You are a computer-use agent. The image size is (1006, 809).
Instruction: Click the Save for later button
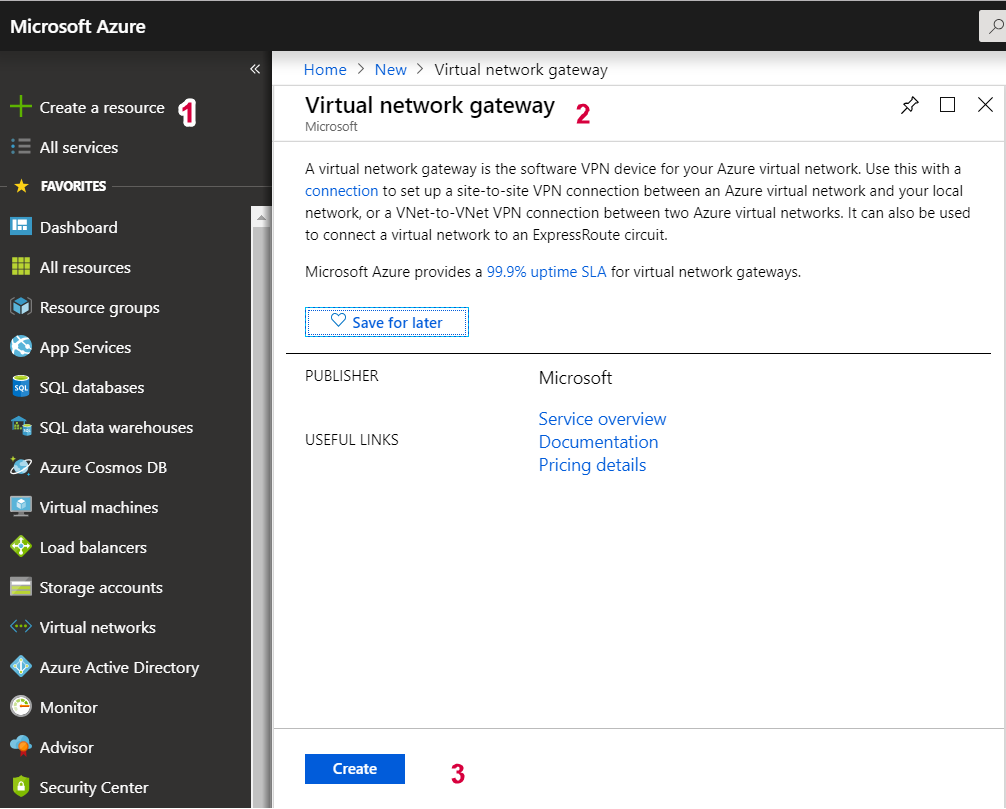point(387,322)
